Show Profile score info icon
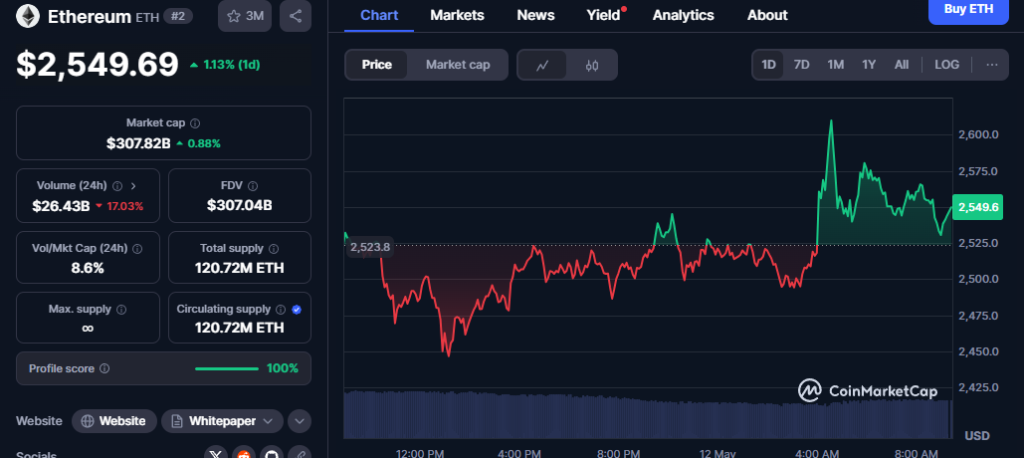This screenshot has width=1024, height=458. coord(104,368)
